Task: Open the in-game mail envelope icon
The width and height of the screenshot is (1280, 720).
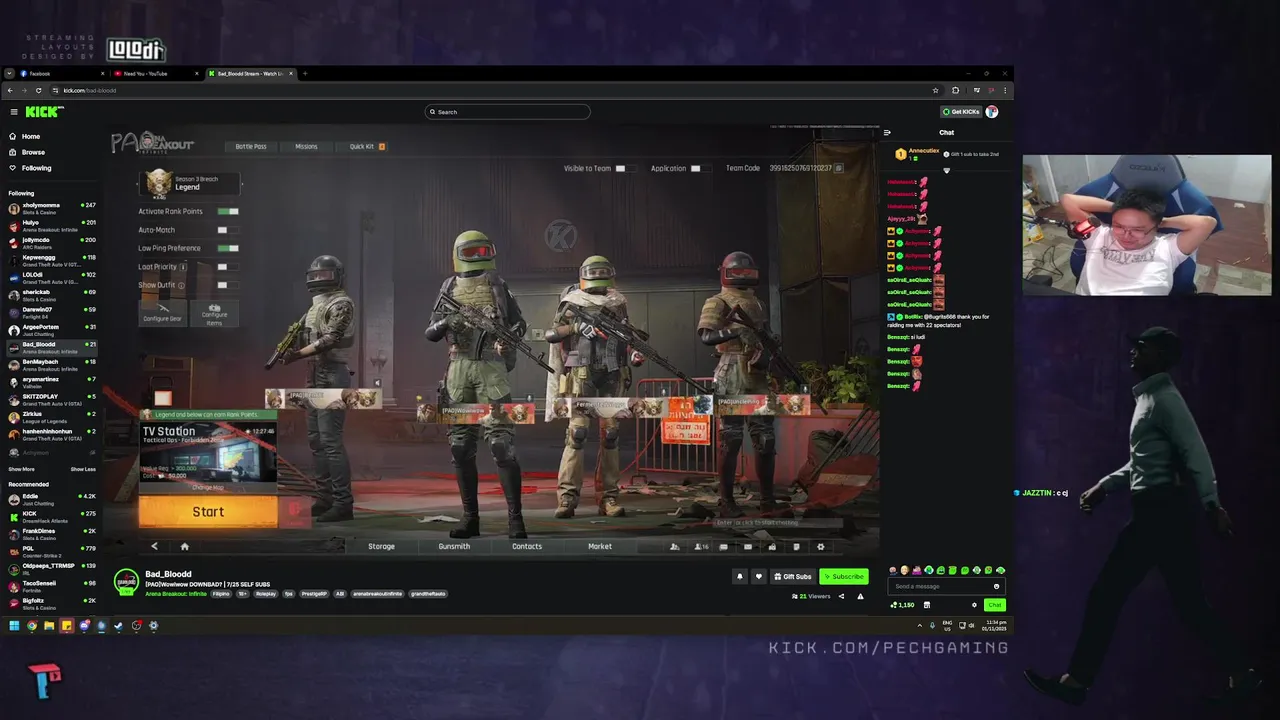Action: (x=748, y=546)
